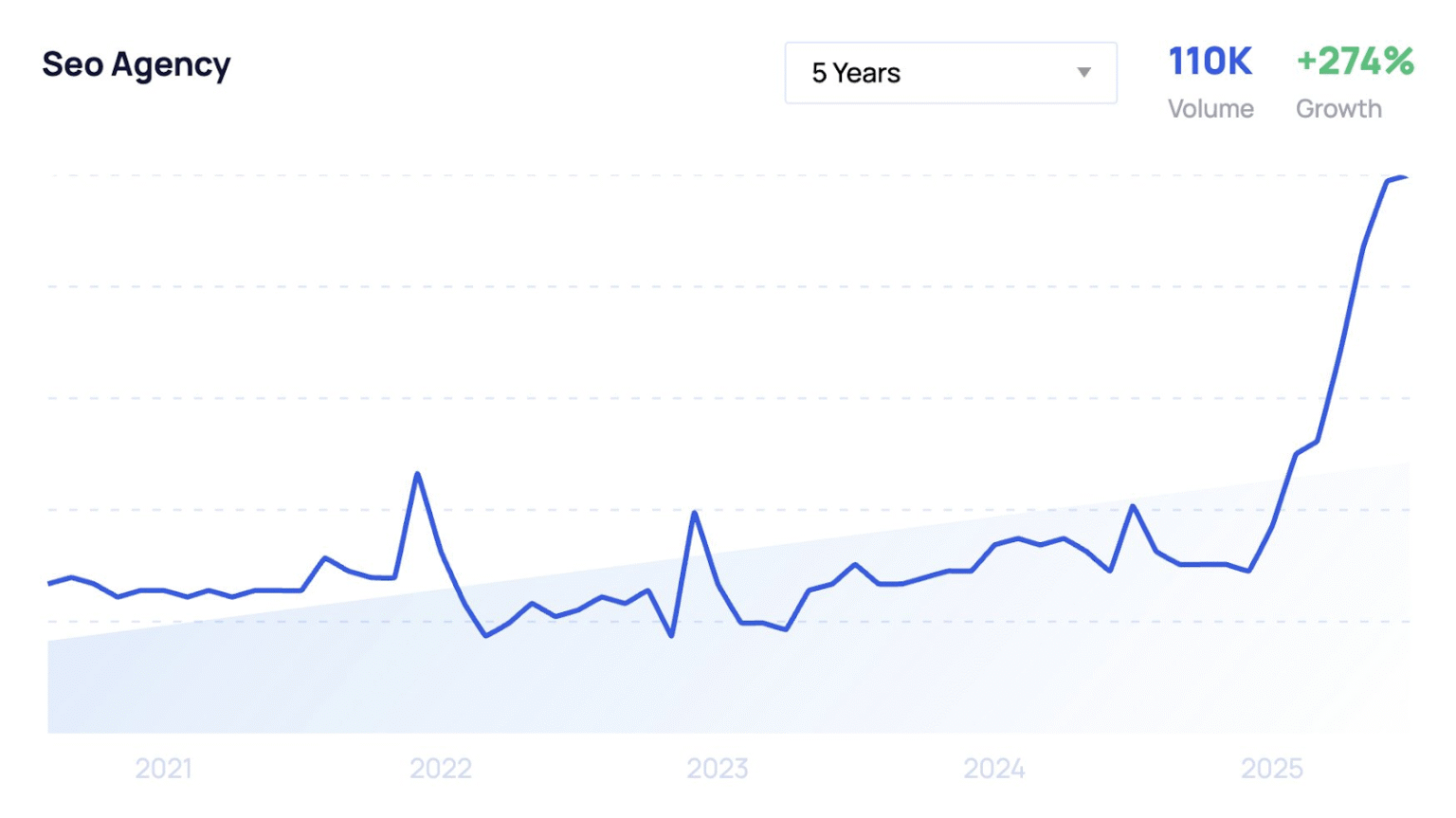This screenshot has height=818, width=1456.
Task: Click the Volume label under 110K
Action: (1210, 109)
